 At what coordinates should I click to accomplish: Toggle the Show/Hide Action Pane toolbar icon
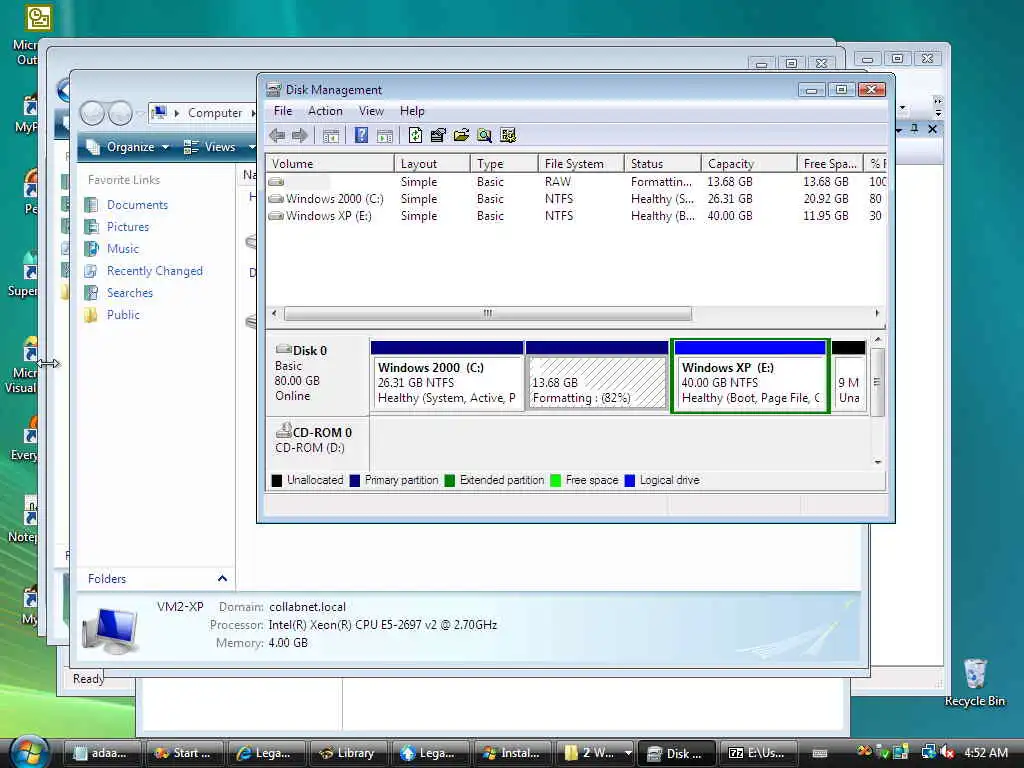385,136
